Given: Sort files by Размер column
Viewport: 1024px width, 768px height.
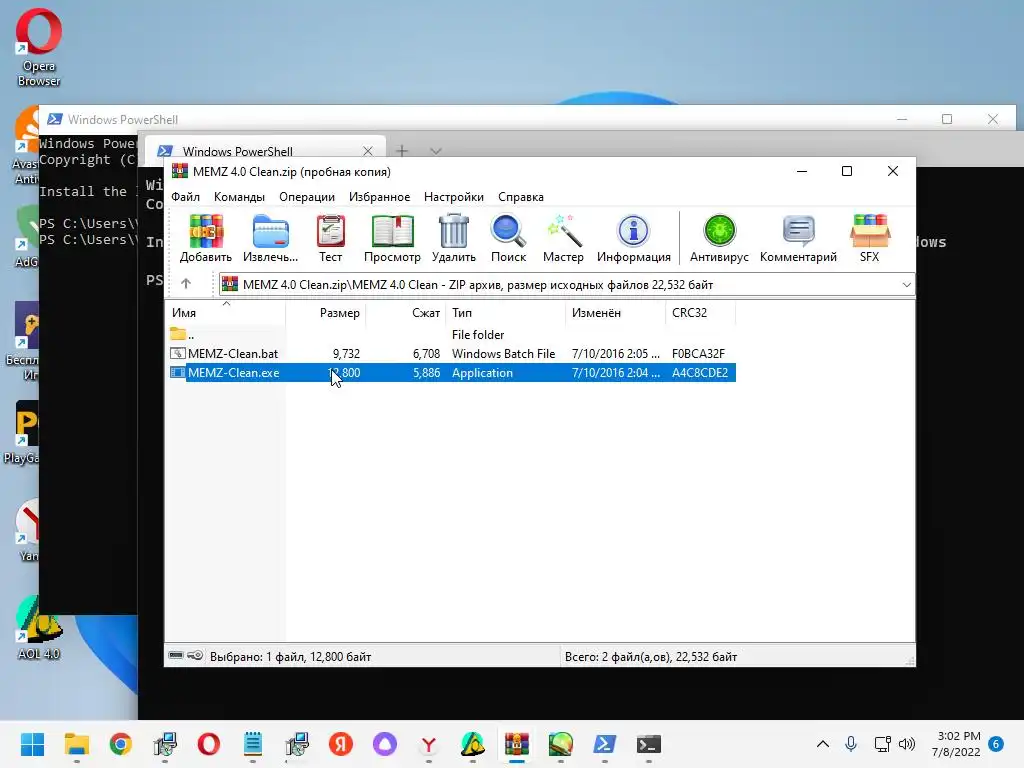Looking at the screenshot, I should [x=325, y=313].
